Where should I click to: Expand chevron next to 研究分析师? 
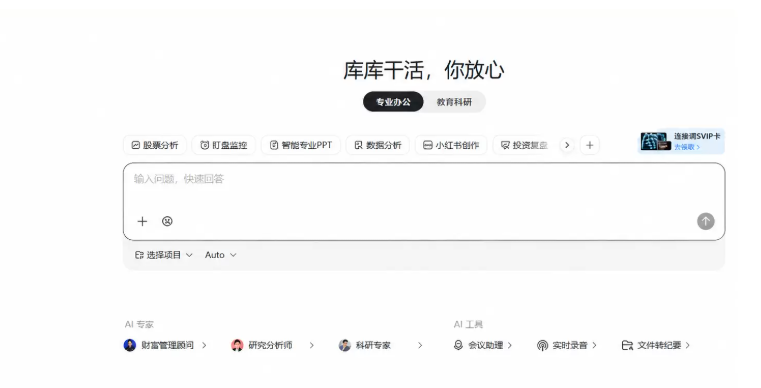tap(312, 345)
